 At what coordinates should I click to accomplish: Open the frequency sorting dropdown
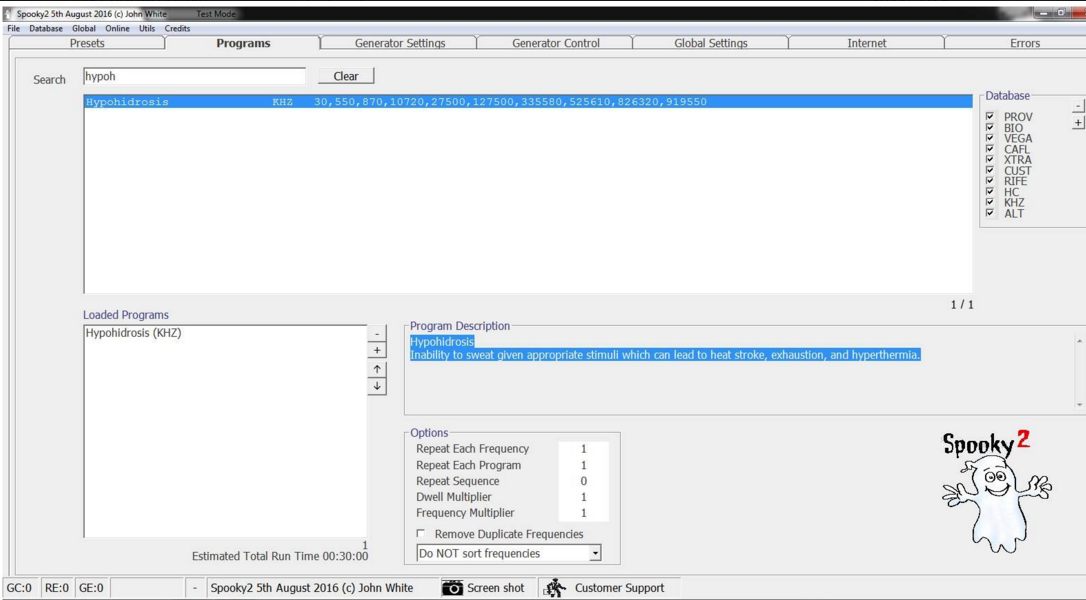(x=595, y=553)
